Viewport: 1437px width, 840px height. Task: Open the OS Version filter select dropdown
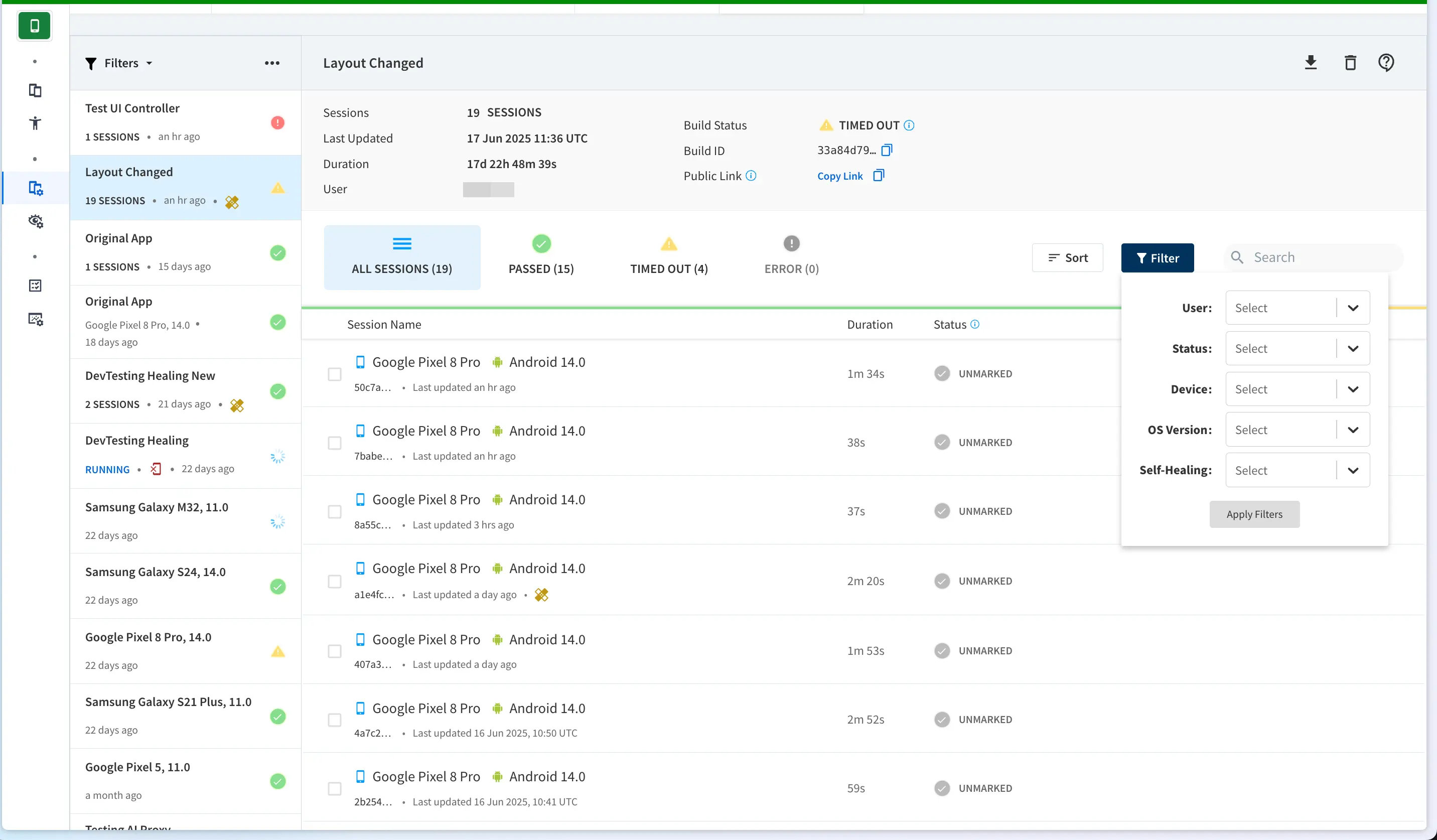click(1298, 430)
